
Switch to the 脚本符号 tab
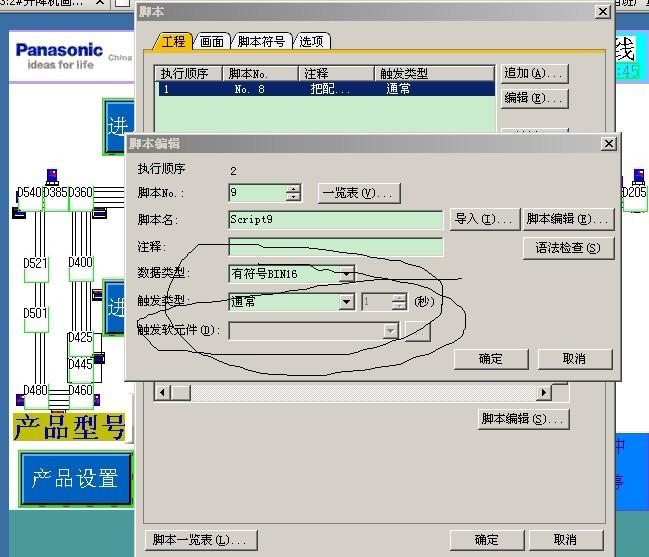pyautogui.click(x=263, y=41)
